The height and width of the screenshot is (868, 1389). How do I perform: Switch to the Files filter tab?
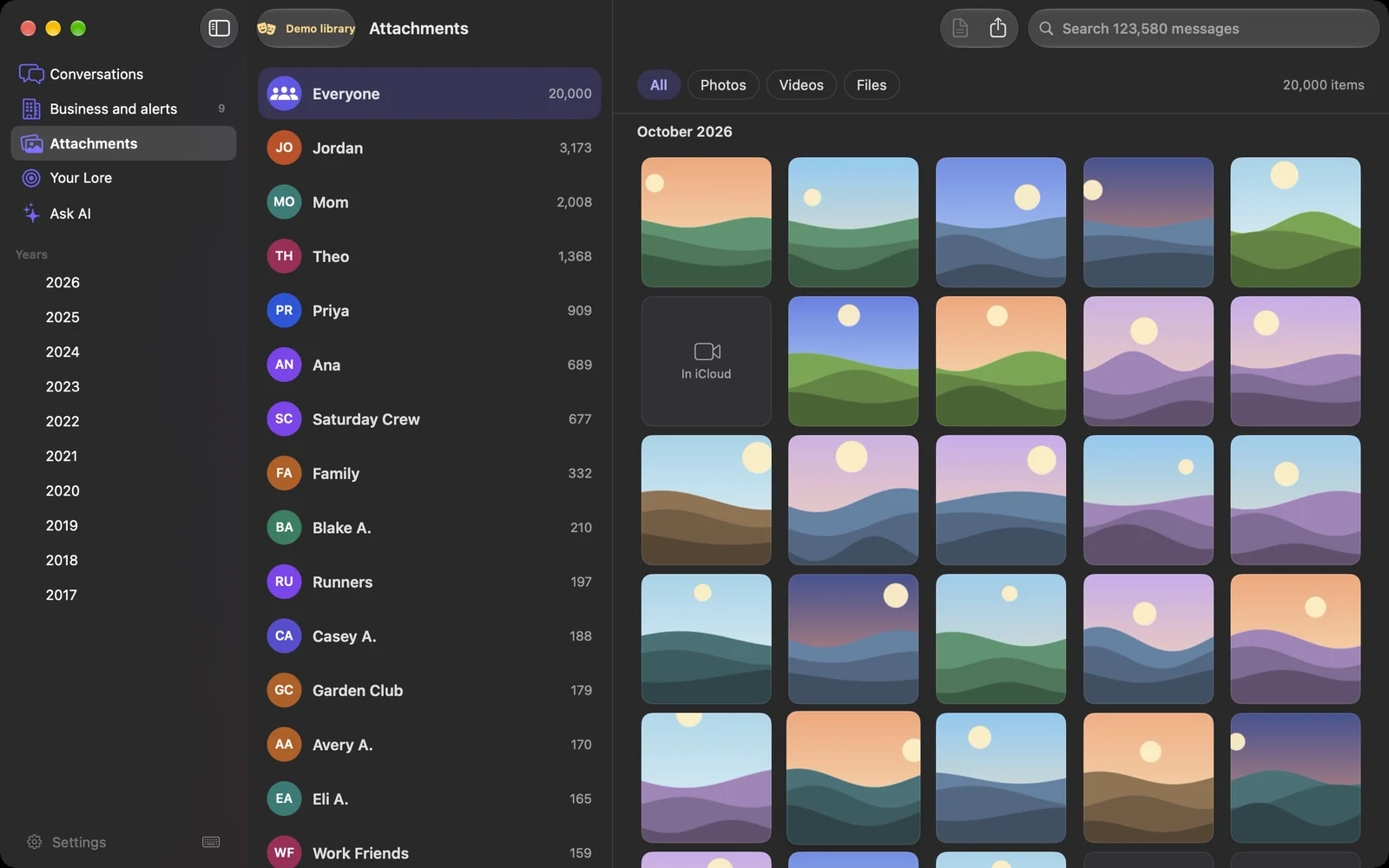872,85
